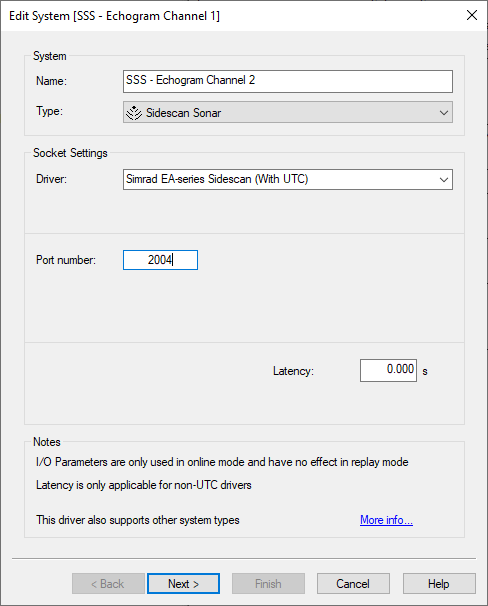Image resolution: width=488 pixels, height=606 pixels.
Task: Open Help for this dialog
Action: [439, 584]
